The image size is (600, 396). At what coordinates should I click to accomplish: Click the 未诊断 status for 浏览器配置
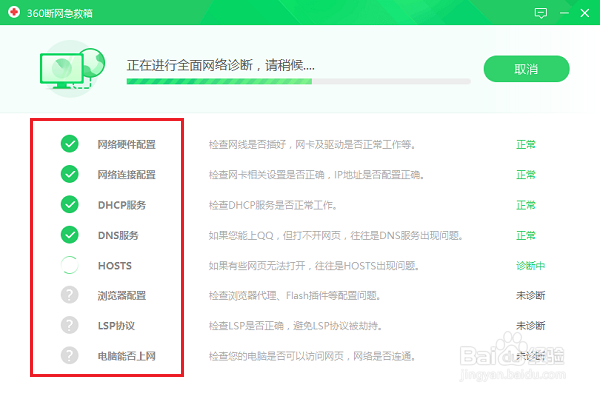click(530, 295)
